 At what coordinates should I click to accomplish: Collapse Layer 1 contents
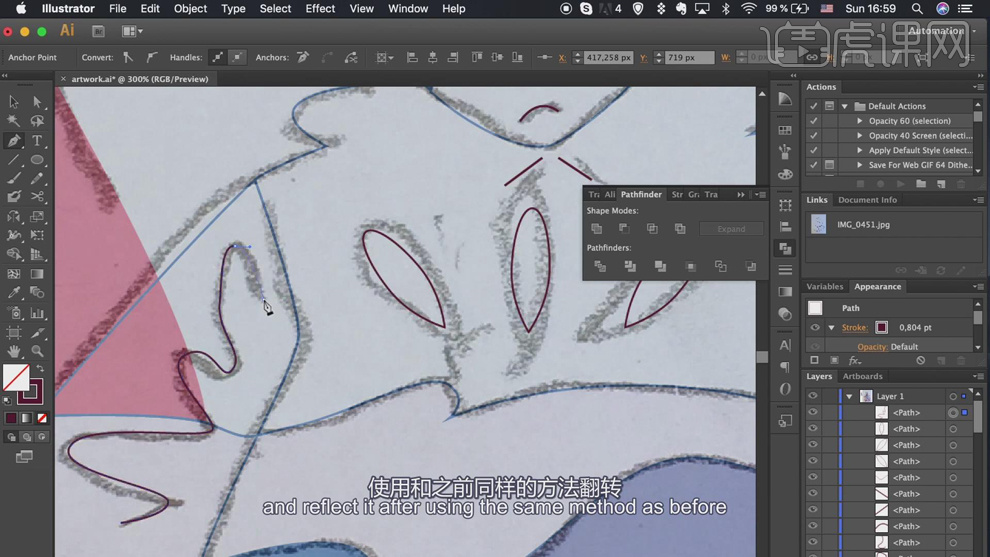tap(849, 396)
